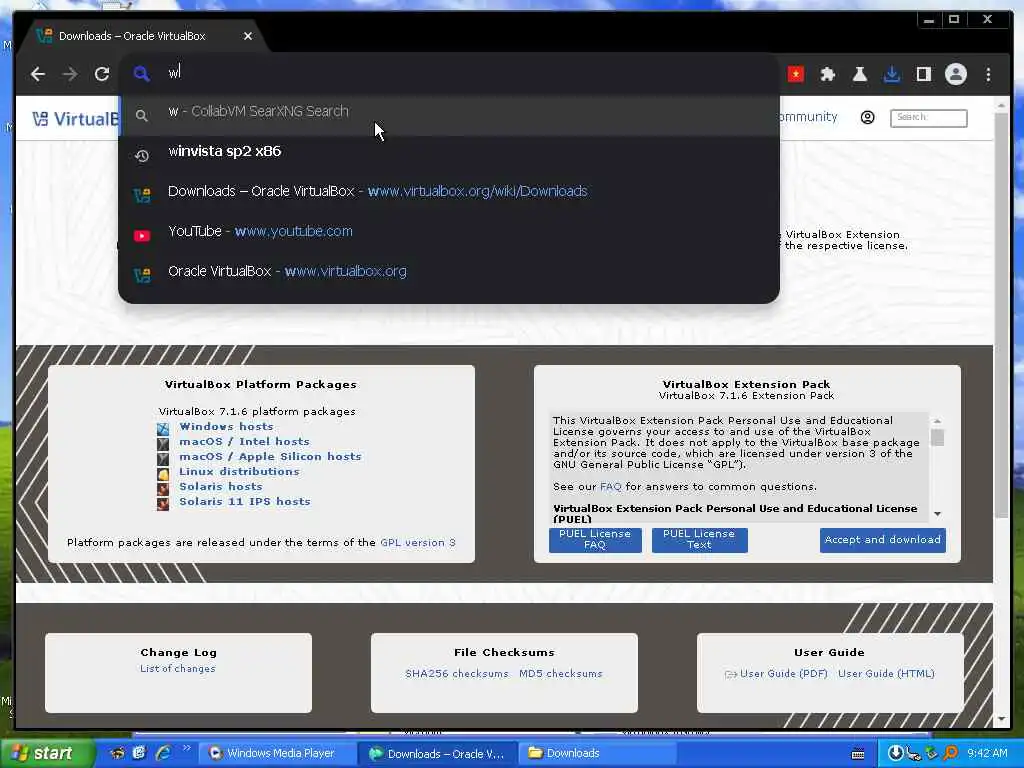Open the User Guide (HTML) link

pyautogui.click(x=886, y=674)
